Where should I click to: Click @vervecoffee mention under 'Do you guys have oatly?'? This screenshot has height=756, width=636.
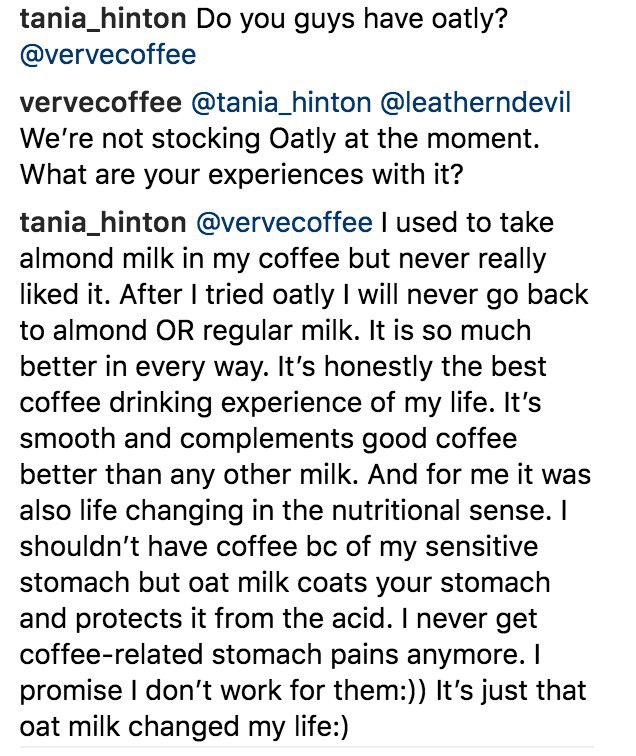108,54
